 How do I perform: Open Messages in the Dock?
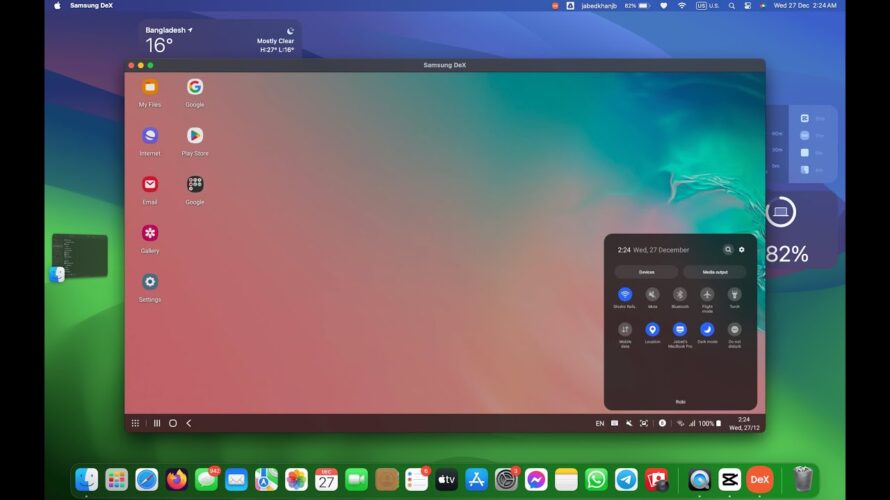click(x=207, y=480)
